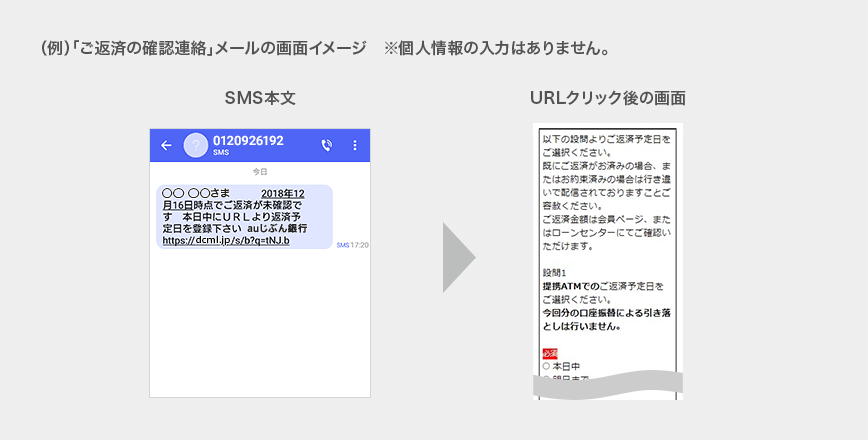The width and height of the screenshot is (868, 440).
Task: Open the three-dot overflow menu
Action: 355,146
